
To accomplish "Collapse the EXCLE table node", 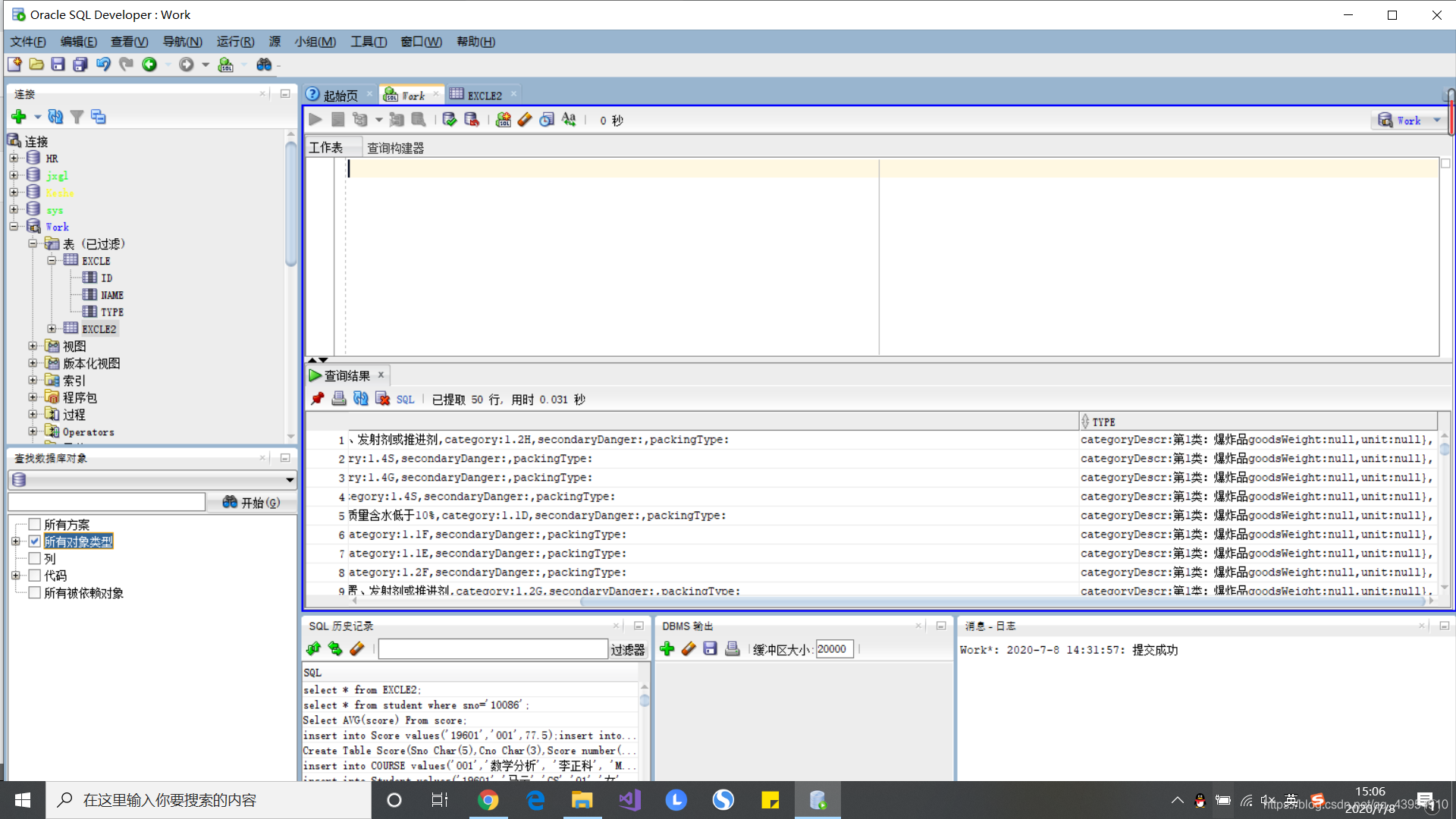I will (x=52, y=260).
